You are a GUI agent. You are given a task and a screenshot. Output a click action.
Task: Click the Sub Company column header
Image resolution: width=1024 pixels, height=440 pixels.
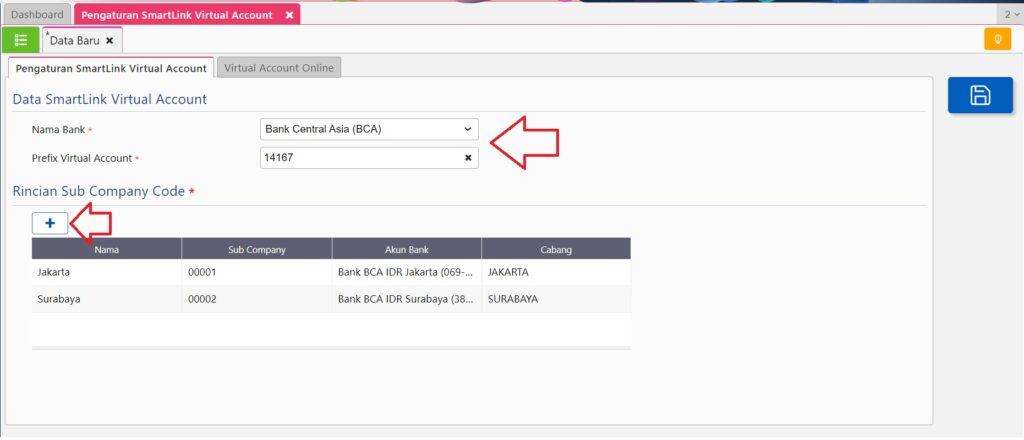tap(257, 249)
